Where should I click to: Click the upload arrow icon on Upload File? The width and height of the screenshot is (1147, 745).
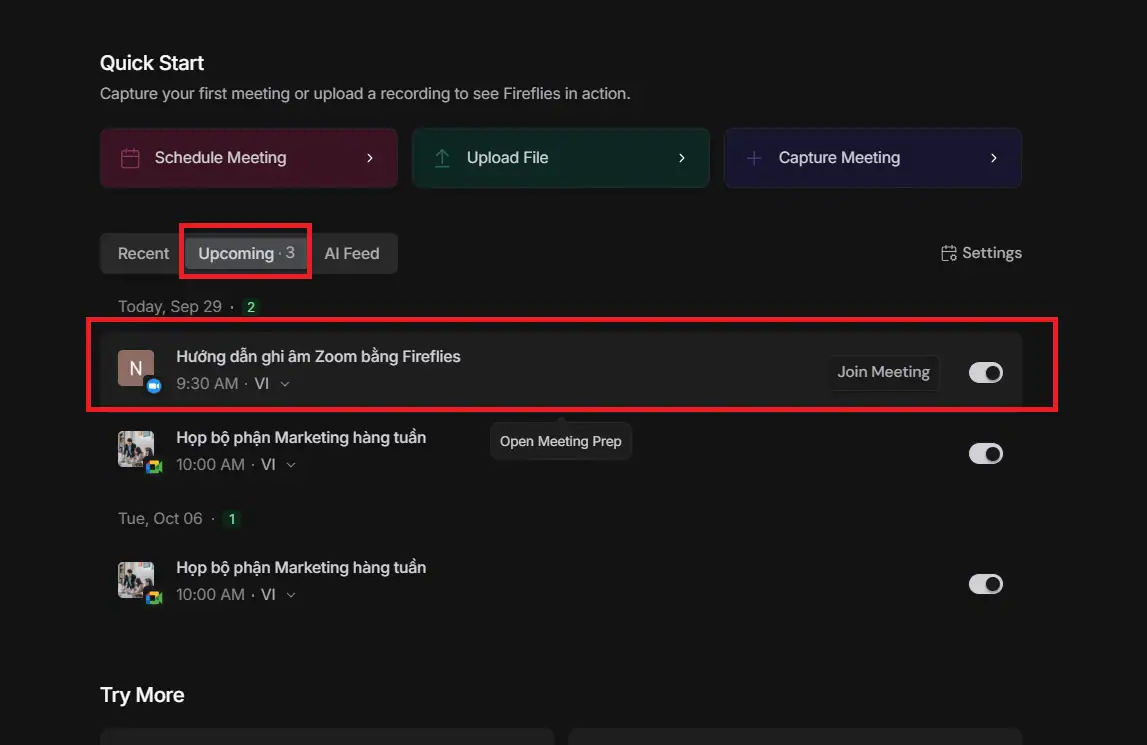442,158
